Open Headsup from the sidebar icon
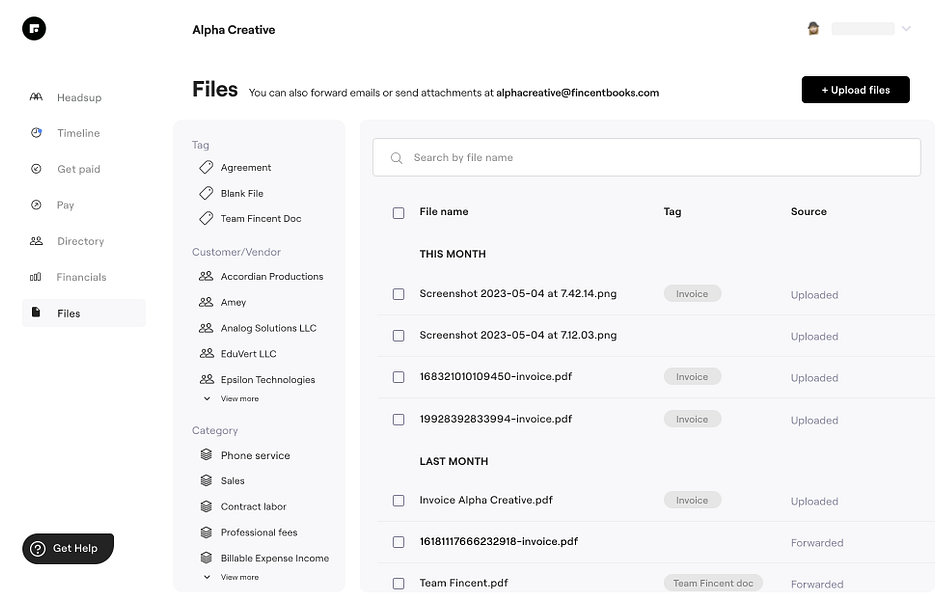This screenshot has width=935, height=600. pos(36,97)
